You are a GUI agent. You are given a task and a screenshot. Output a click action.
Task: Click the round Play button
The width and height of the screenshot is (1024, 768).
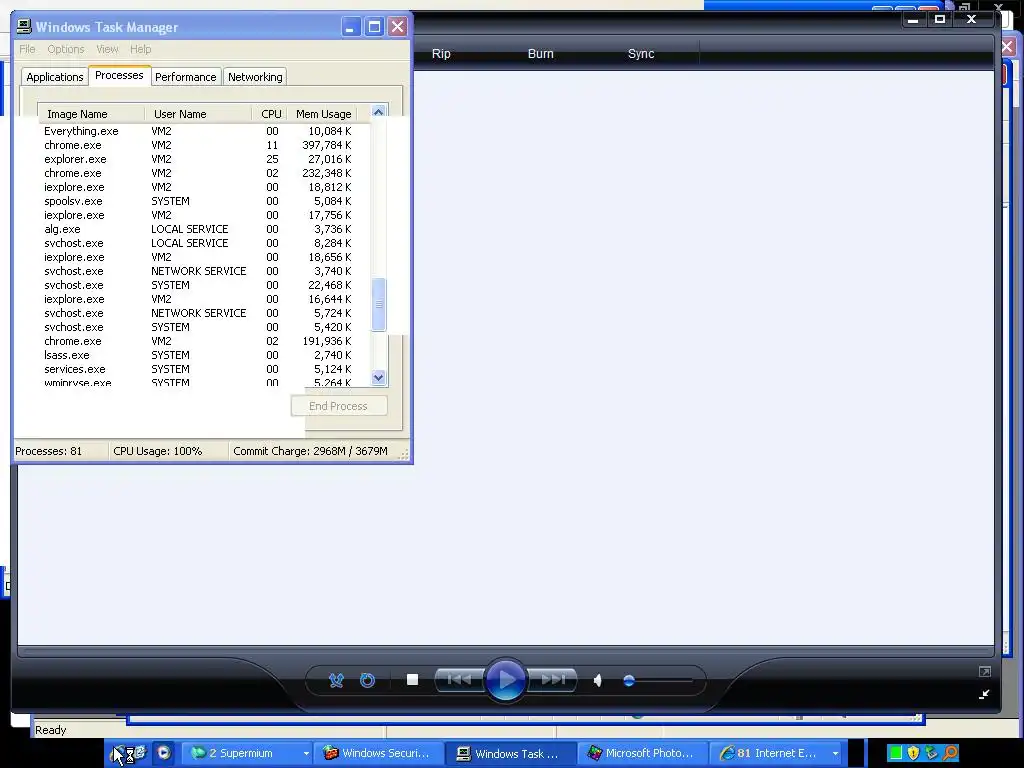coord(505,680)
